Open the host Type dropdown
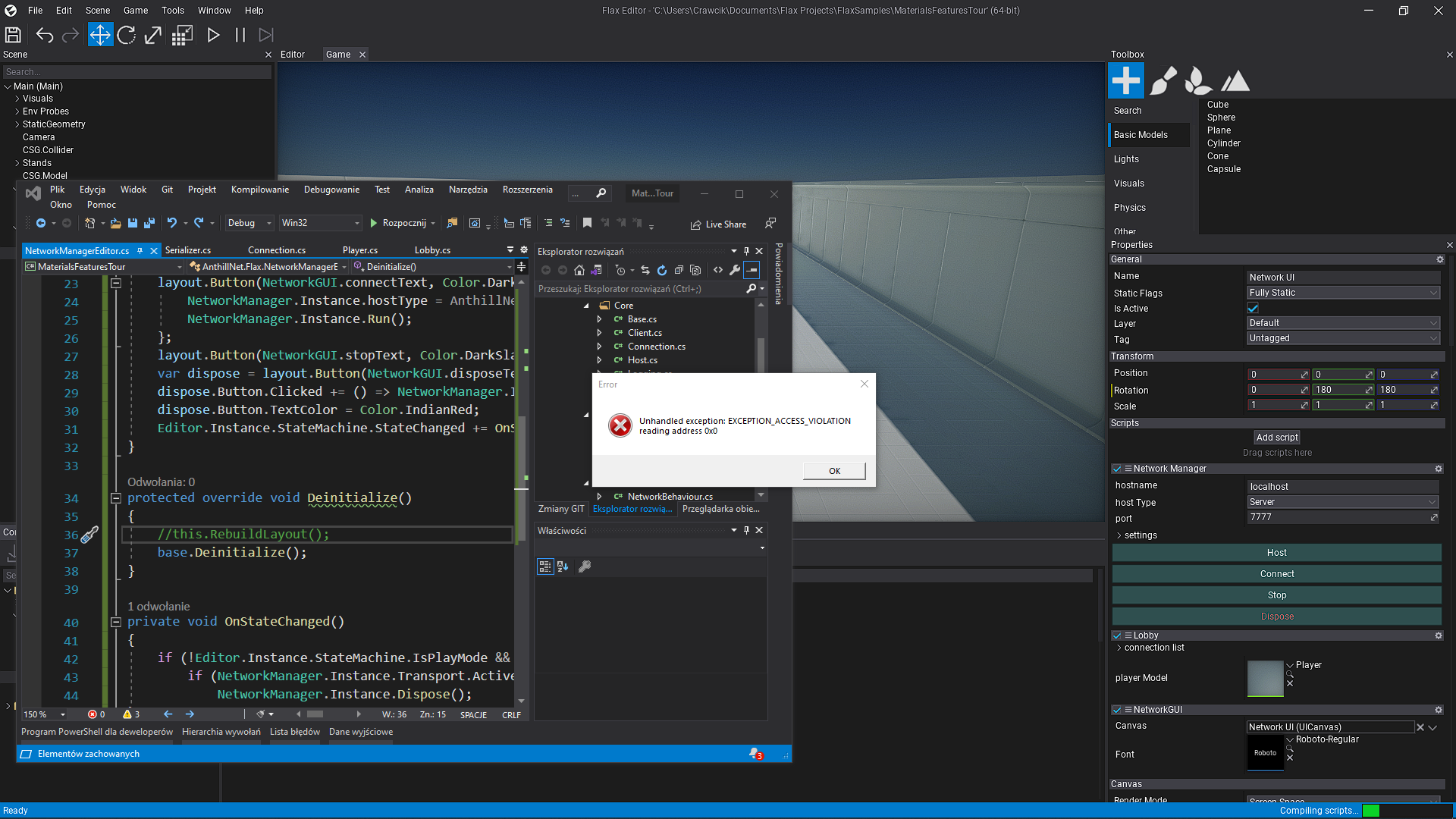Image resolution: width=1456 pixels, height=819 pixels. (x=1342, y=502)
